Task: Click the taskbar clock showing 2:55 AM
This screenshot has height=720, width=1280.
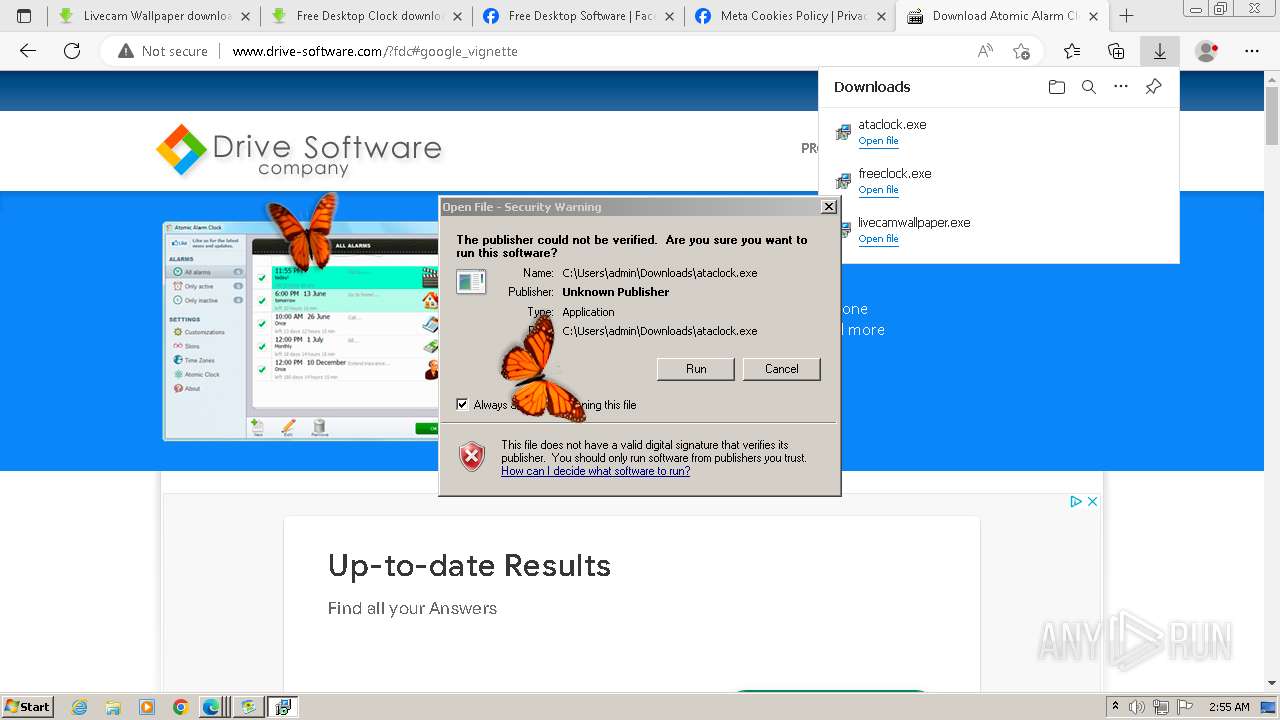Action: pos(1227,707)
